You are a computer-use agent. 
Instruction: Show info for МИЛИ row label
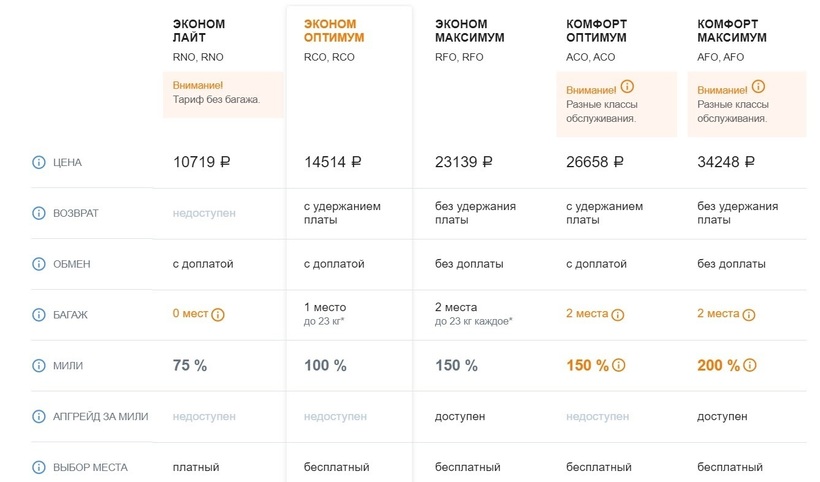point(39,366)
